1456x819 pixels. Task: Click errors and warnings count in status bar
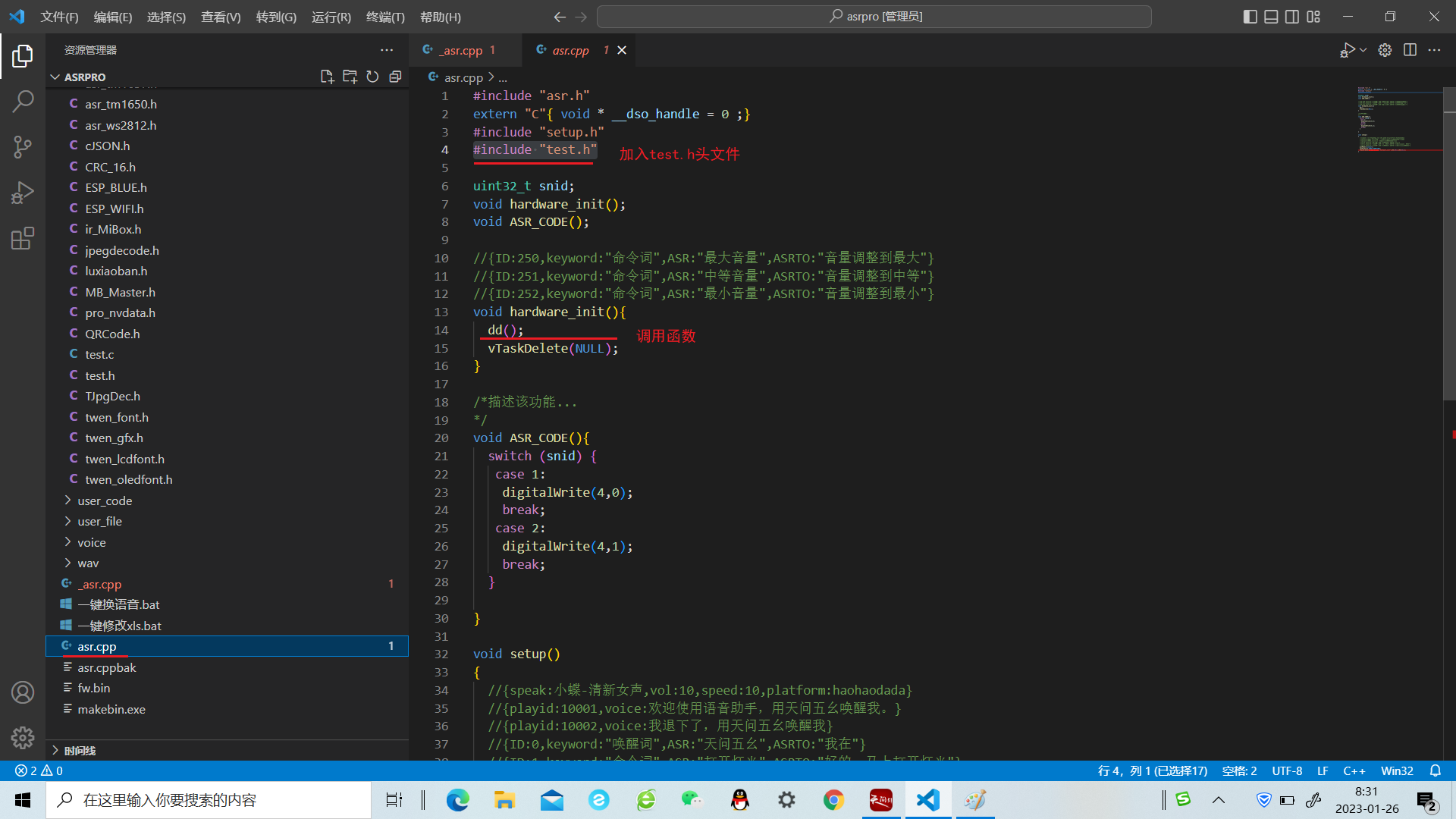pos(39,770)
